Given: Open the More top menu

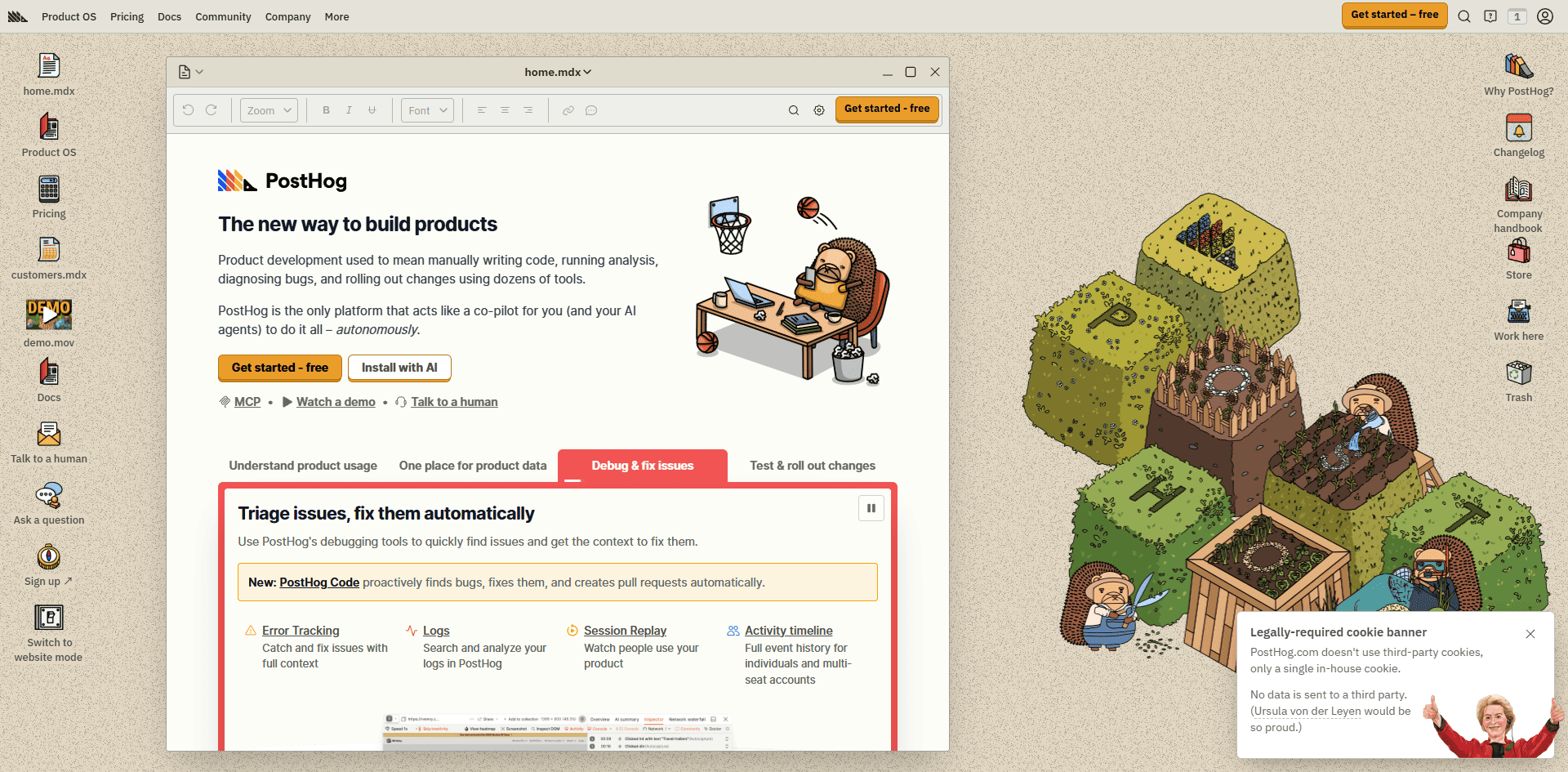Looking at the screenshot, I should (x=336, y=16).
